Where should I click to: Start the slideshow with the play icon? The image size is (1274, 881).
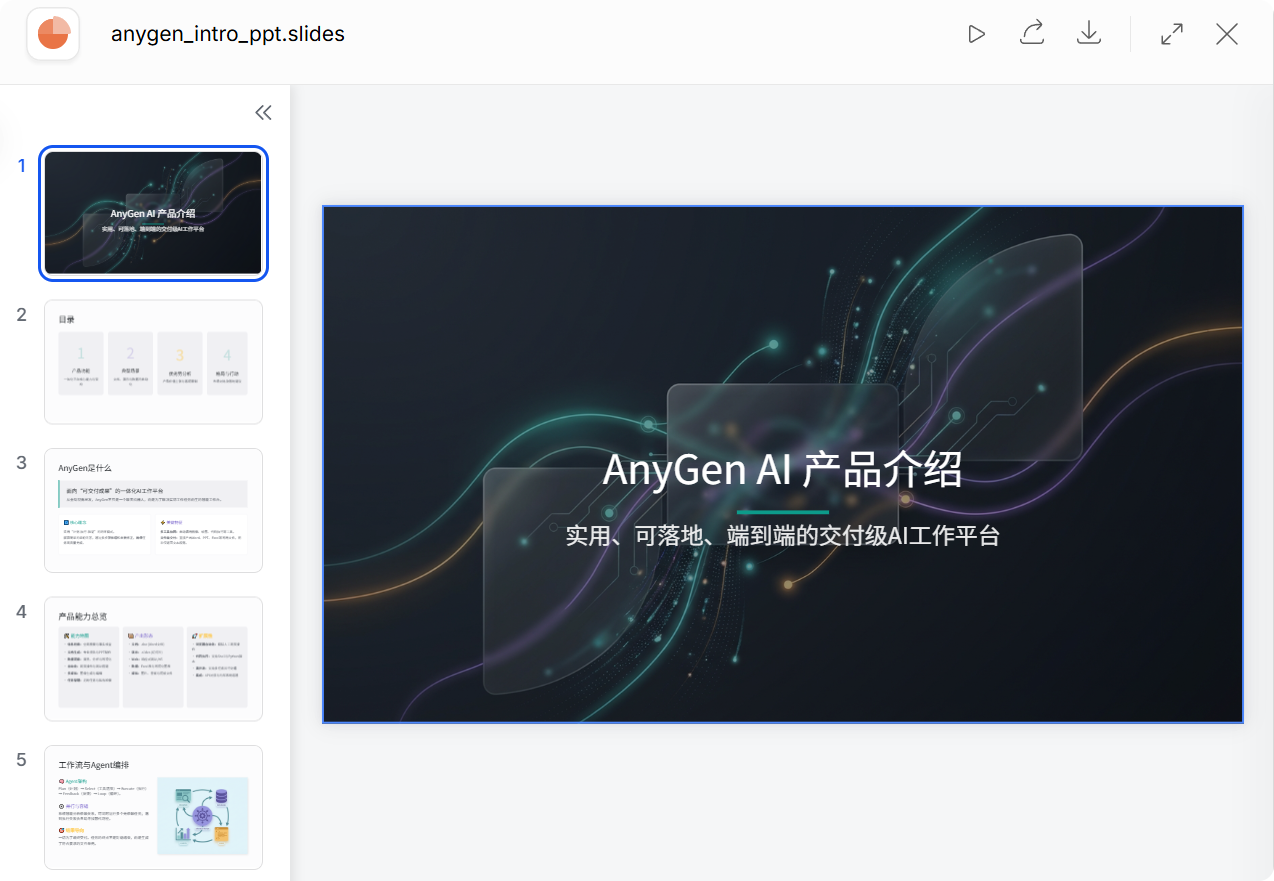[x=976, y=33]
